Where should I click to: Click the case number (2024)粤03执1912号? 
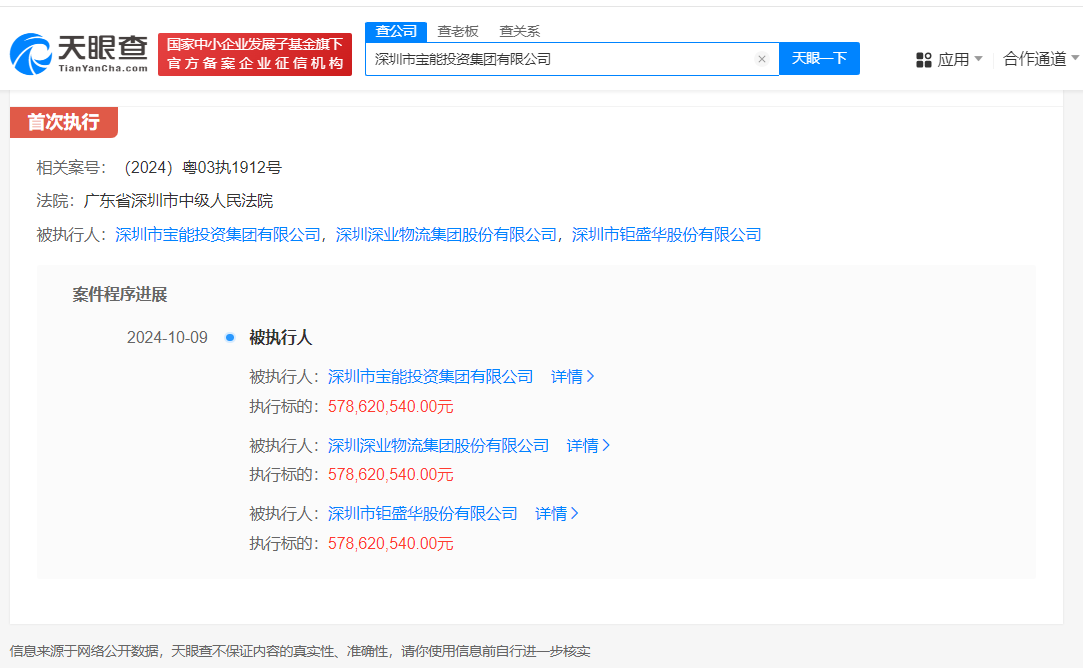202,168
